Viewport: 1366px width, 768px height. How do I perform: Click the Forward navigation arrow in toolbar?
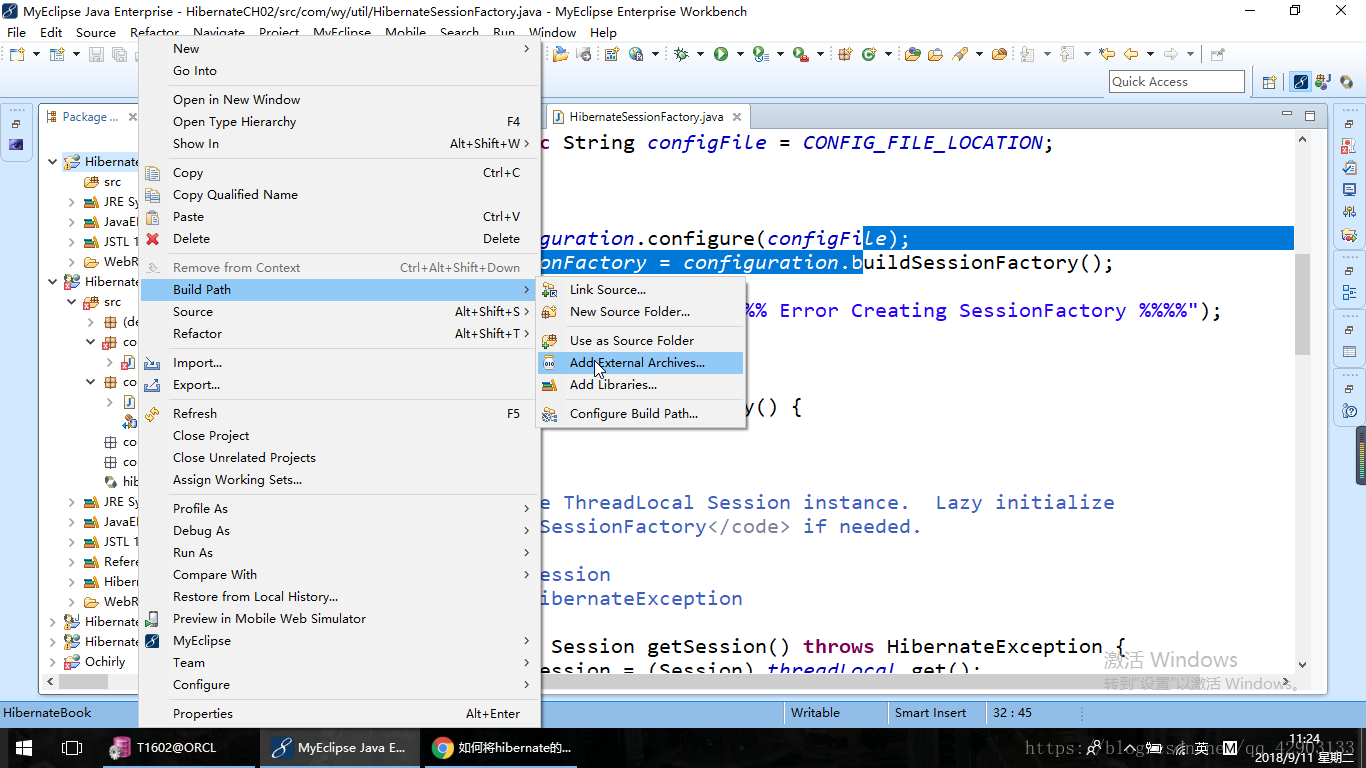pyautogui.click(x=1171, y=54)
